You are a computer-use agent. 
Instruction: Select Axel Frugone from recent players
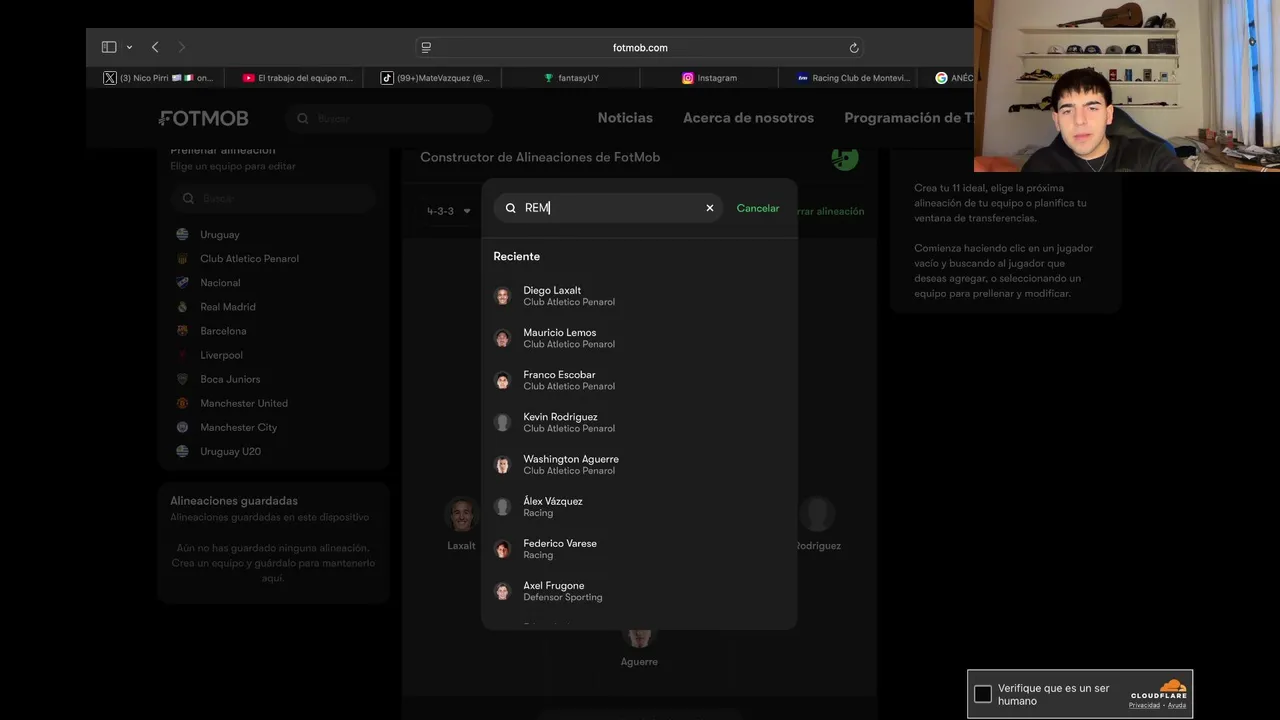639,591
